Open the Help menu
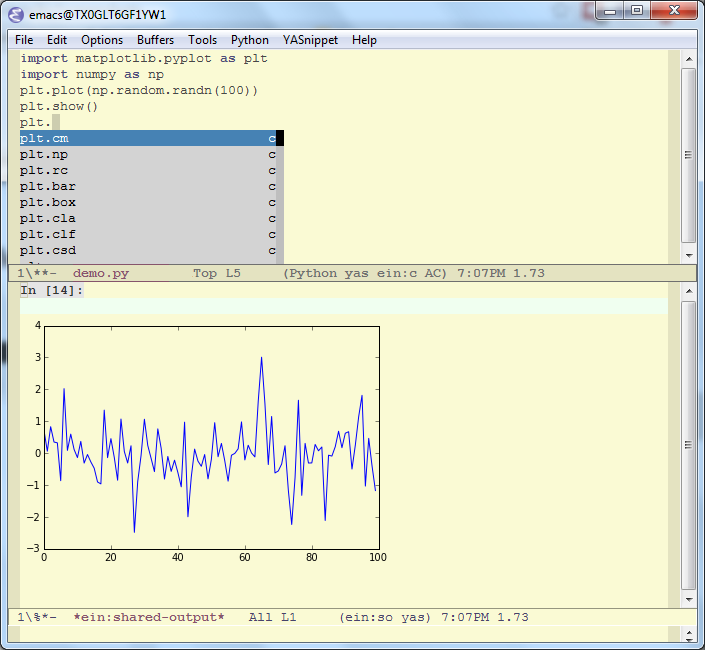The height and width of the screenshot is (650, 705). pos(364,40)
